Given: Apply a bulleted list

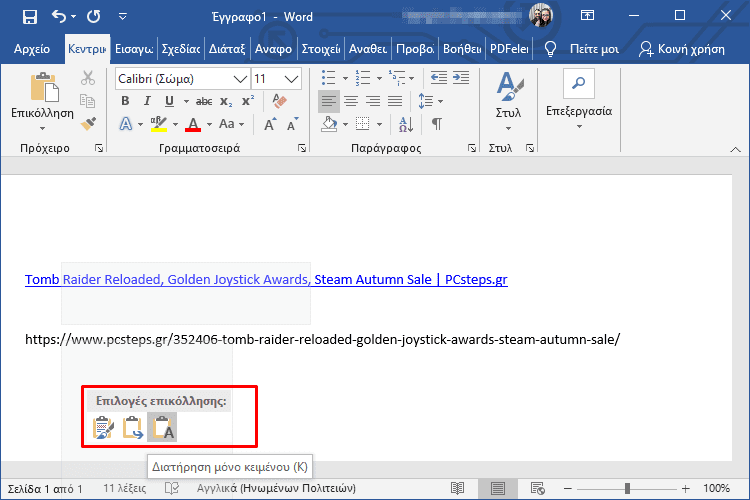Looking at the screenshot, I should tap(329, 78).
